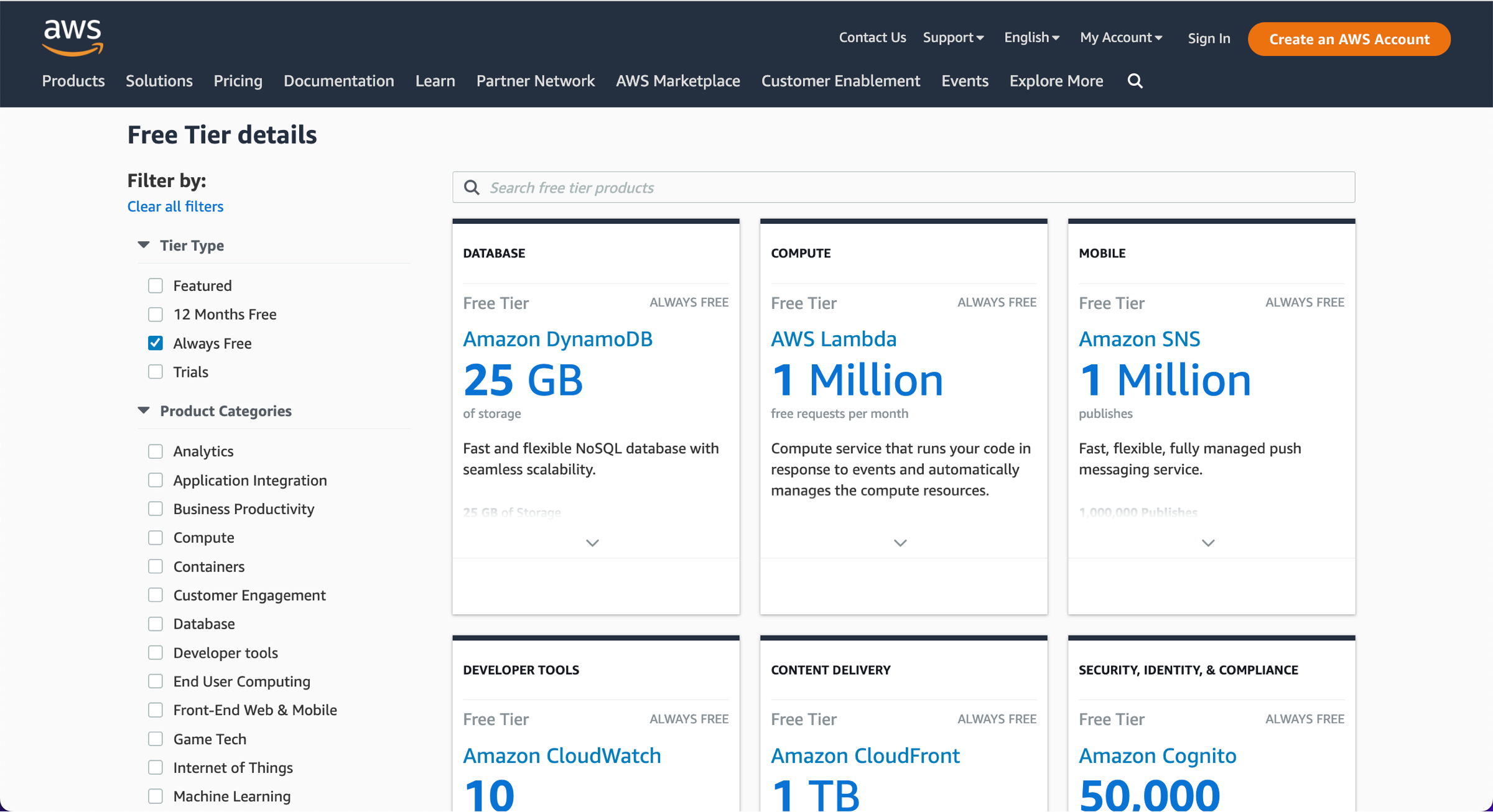Toggle the Featured tier type checkbox
Screen dimensions: 1493x812
[155, 284]
